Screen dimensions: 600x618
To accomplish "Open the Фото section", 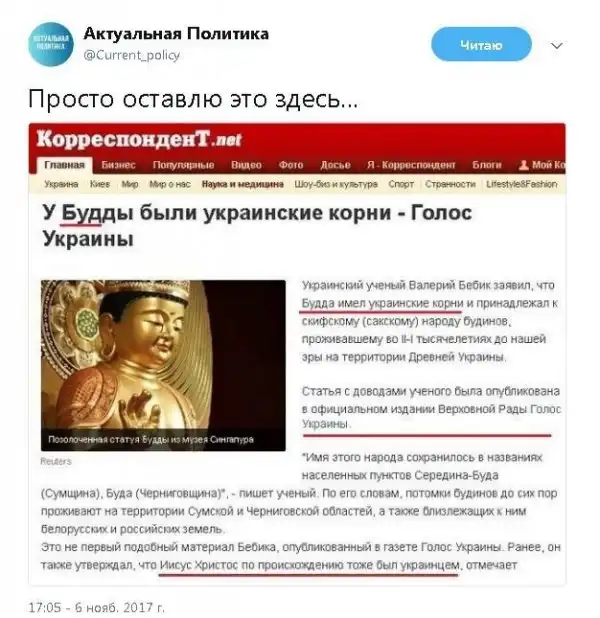I will [291, 165].
